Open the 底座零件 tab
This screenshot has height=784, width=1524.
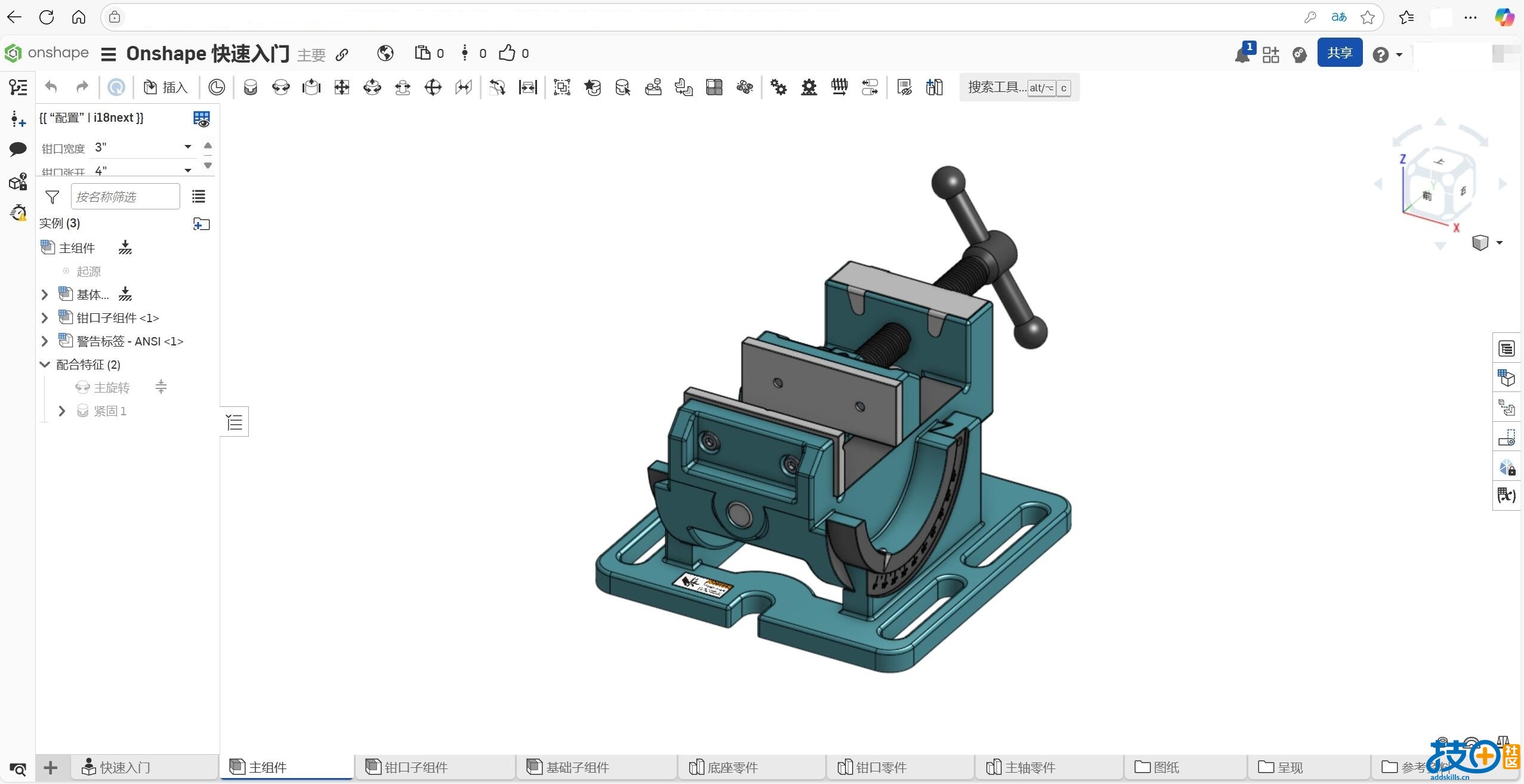pos(732,767)
